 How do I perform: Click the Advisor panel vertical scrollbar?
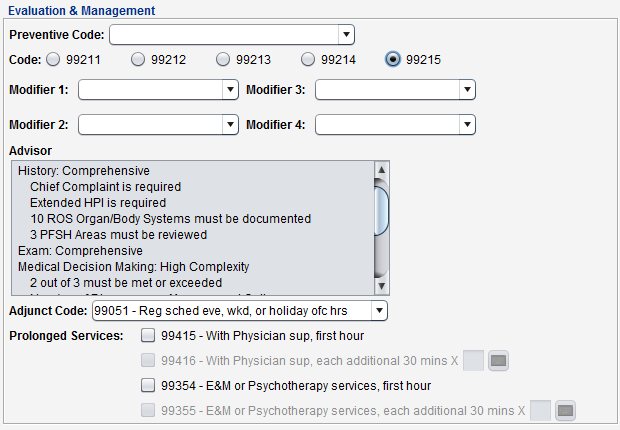(381, 210)
